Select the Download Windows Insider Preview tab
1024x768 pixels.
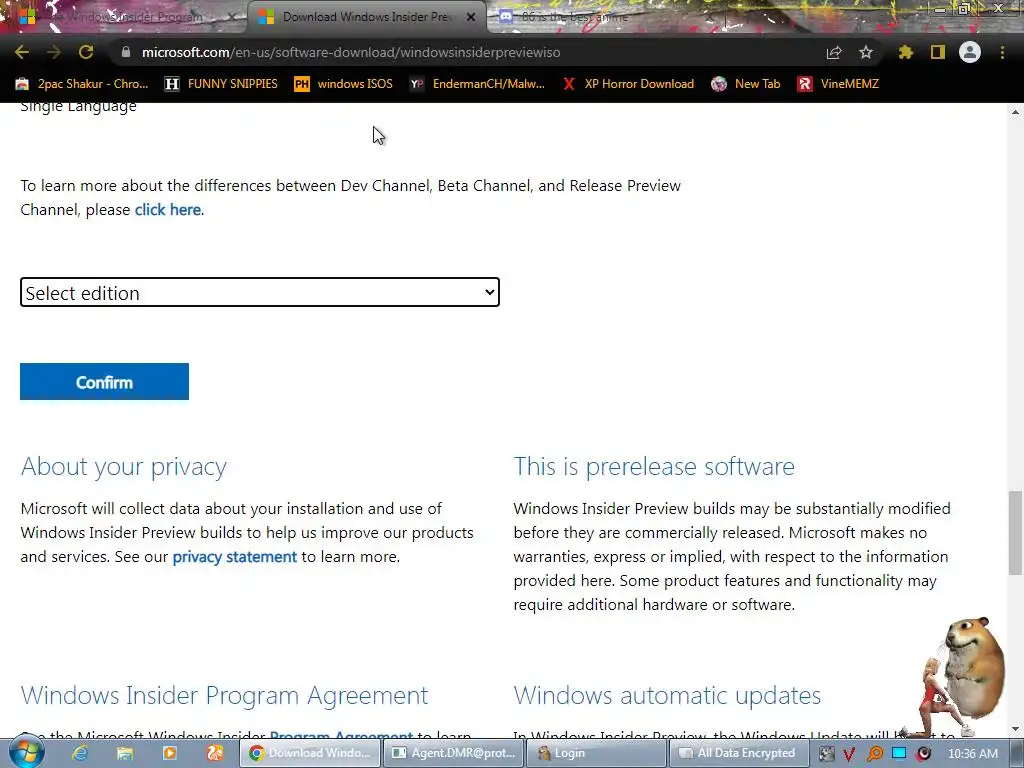(x=368, y=17)
